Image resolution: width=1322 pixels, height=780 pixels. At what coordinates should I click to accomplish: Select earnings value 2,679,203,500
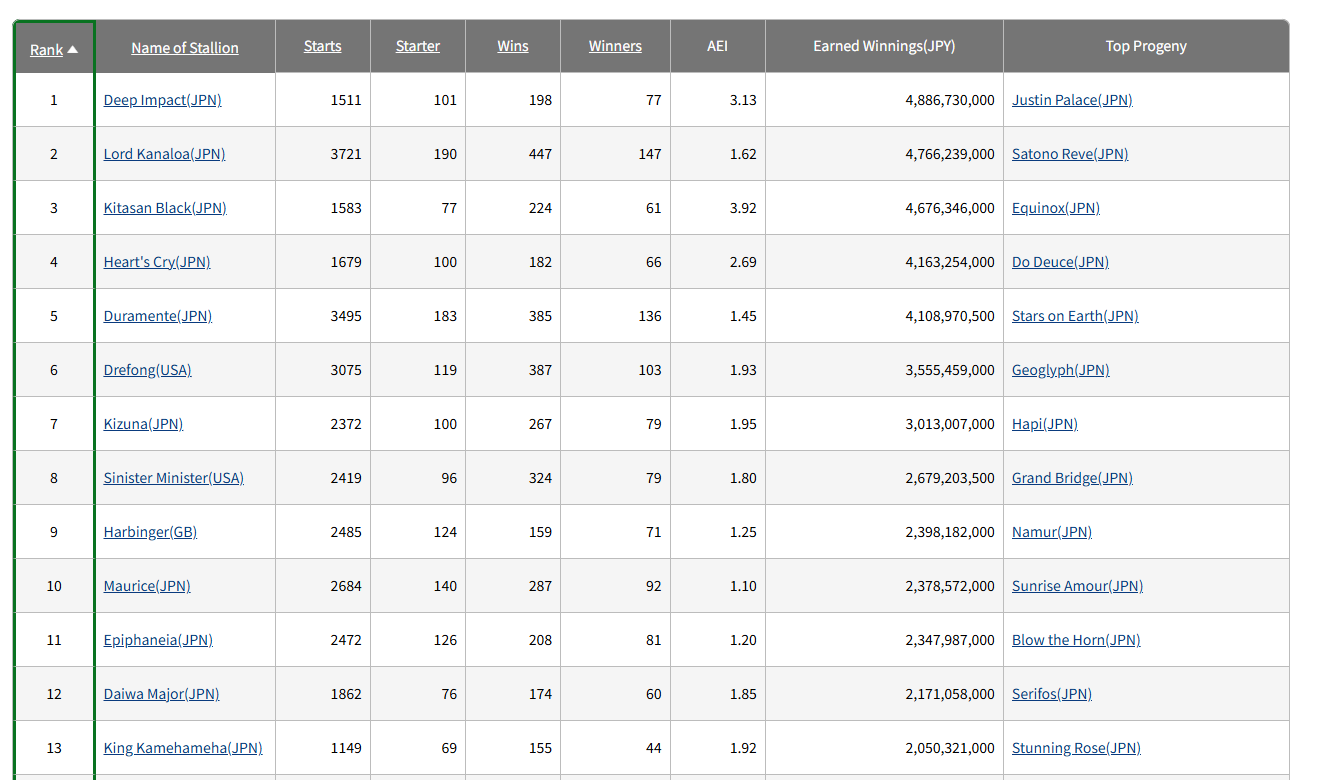(x=950, y=478)
